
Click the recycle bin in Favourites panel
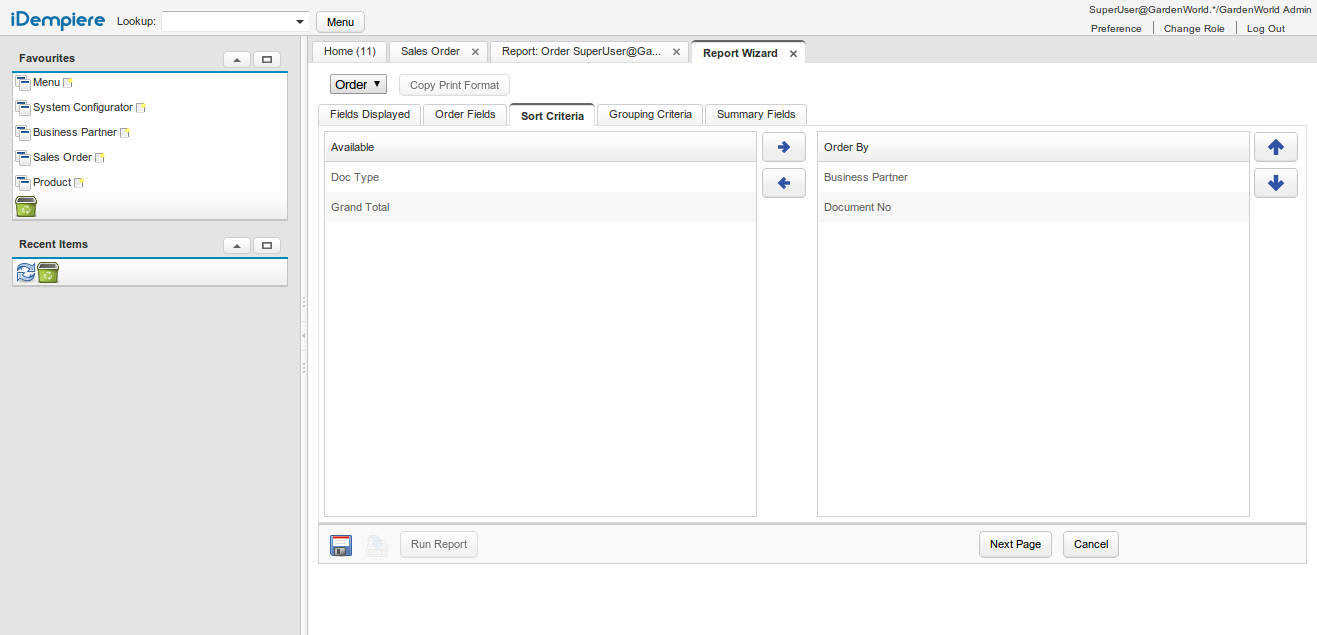[x=26, y=207]
